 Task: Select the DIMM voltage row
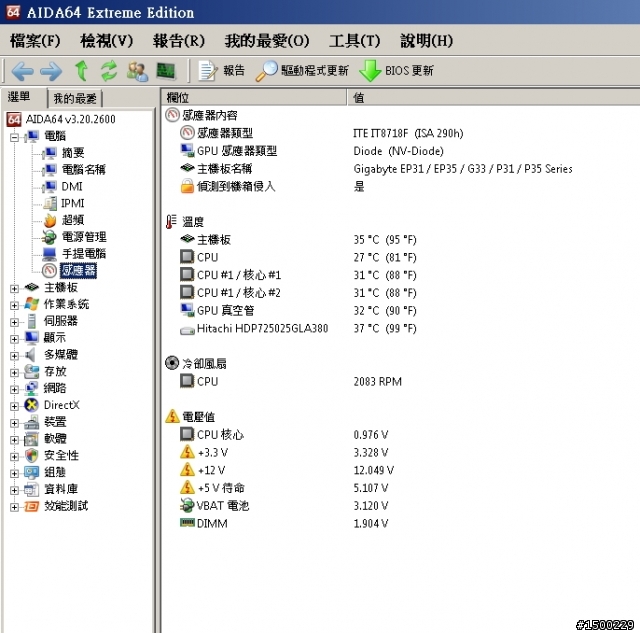click(284, 524)
